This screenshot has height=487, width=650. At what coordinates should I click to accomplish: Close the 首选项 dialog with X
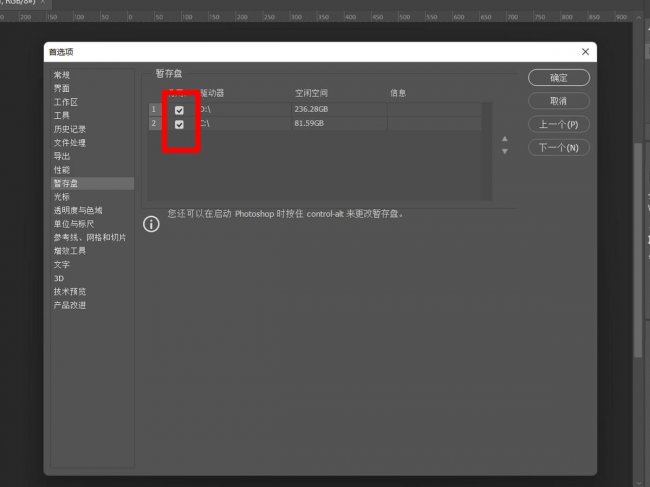(585, 52)
